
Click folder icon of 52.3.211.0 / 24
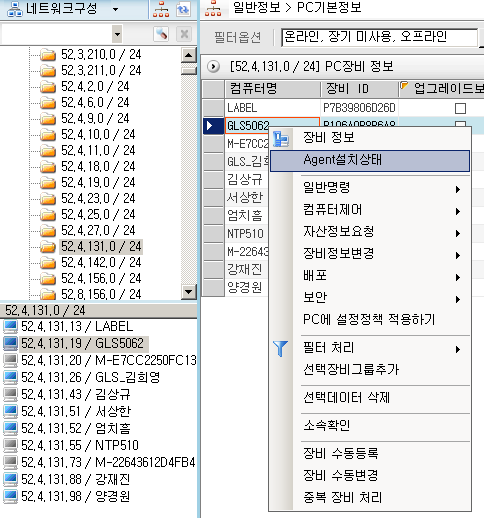point(48,71)
